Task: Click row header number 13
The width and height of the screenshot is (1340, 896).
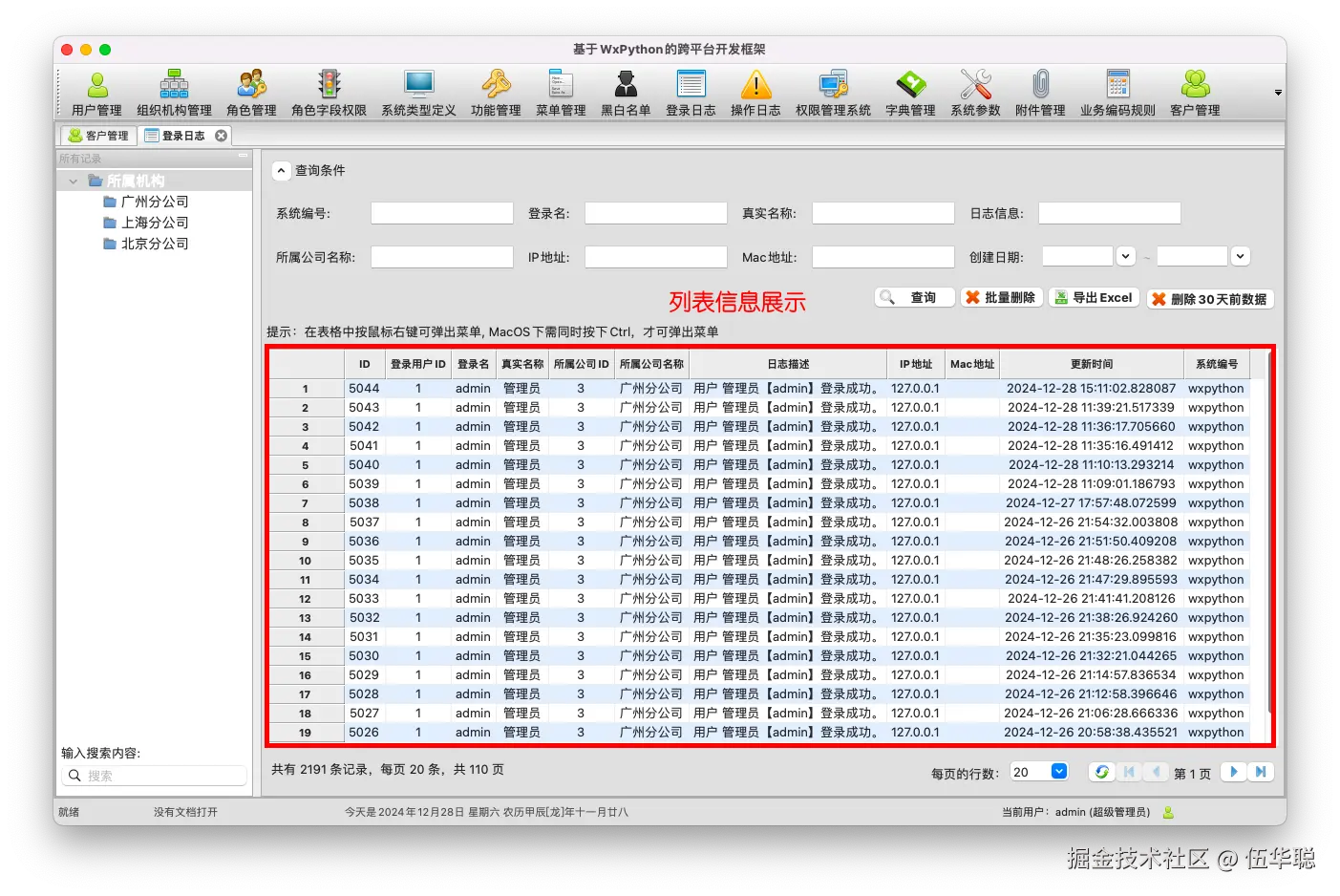Action: tap(306, 618)
